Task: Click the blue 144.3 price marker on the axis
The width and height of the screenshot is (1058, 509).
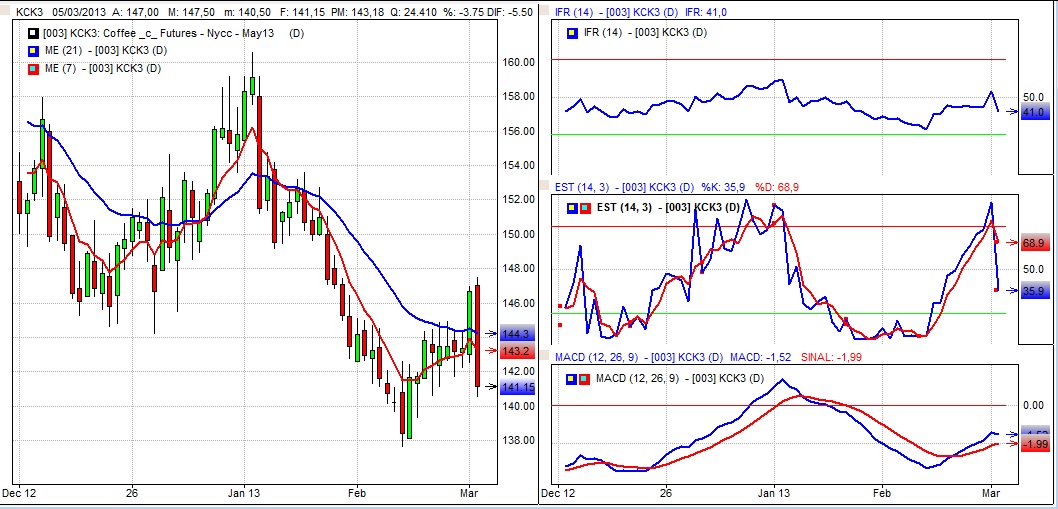Action: (x=517, y=333)
